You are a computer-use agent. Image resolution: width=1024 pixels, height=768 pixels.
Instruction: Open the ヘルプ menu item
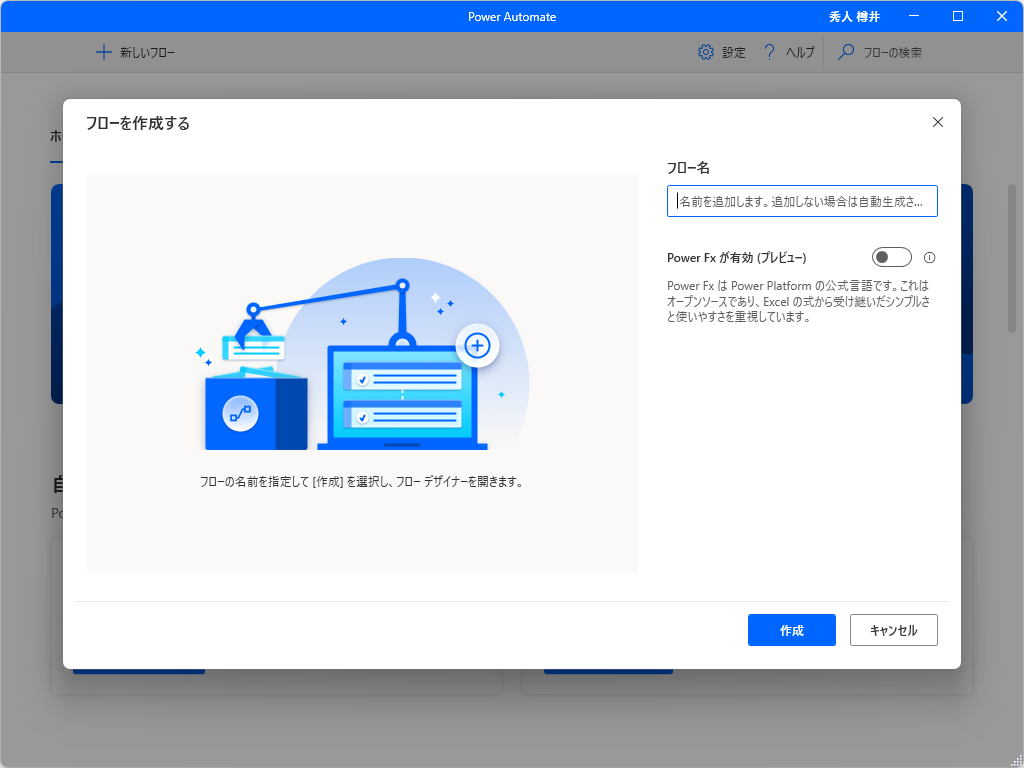(798, 52)
